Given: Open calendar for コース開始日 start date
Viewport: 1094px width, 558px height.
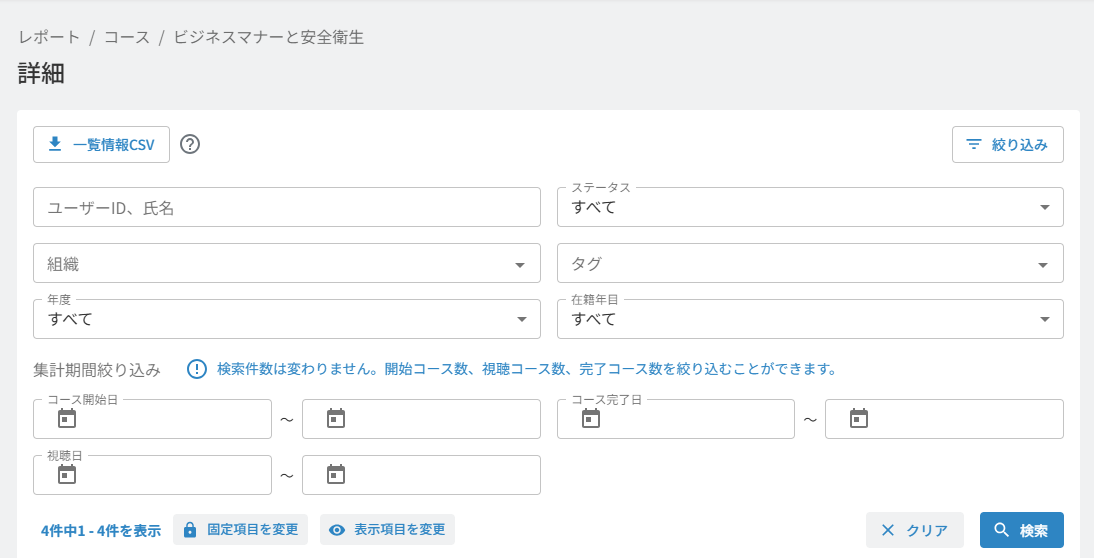Looking at the screenshot, I should click(x=67, y=418).
